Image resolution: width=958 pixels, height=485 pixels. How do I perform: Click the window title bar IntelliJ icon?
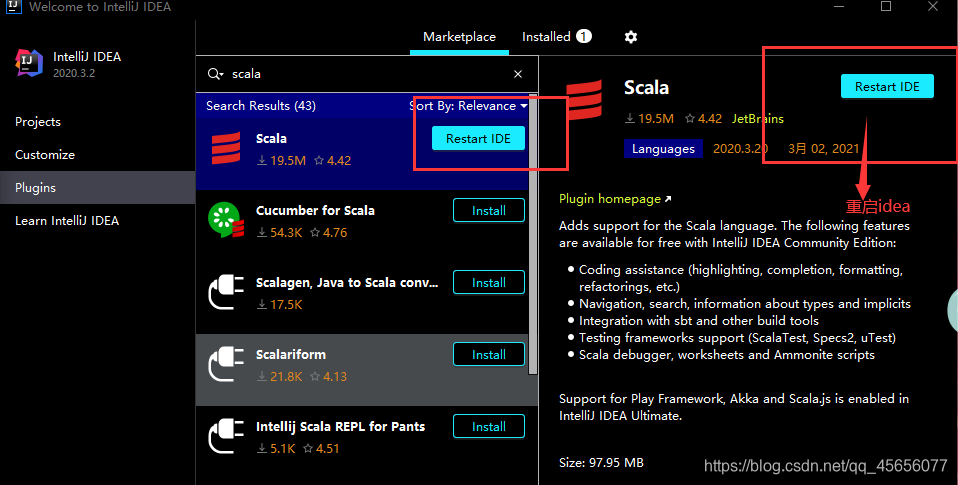coord(13,7)
